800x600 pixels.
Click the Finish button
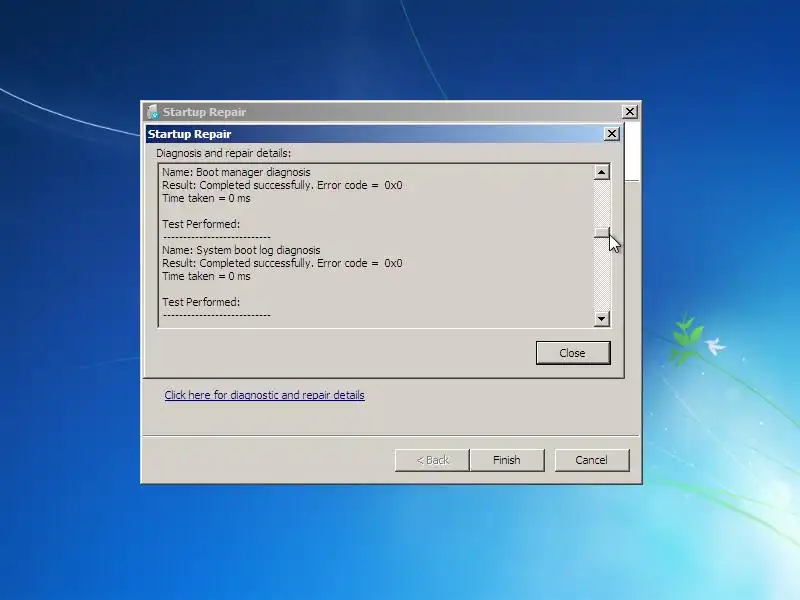pos(507,460)
